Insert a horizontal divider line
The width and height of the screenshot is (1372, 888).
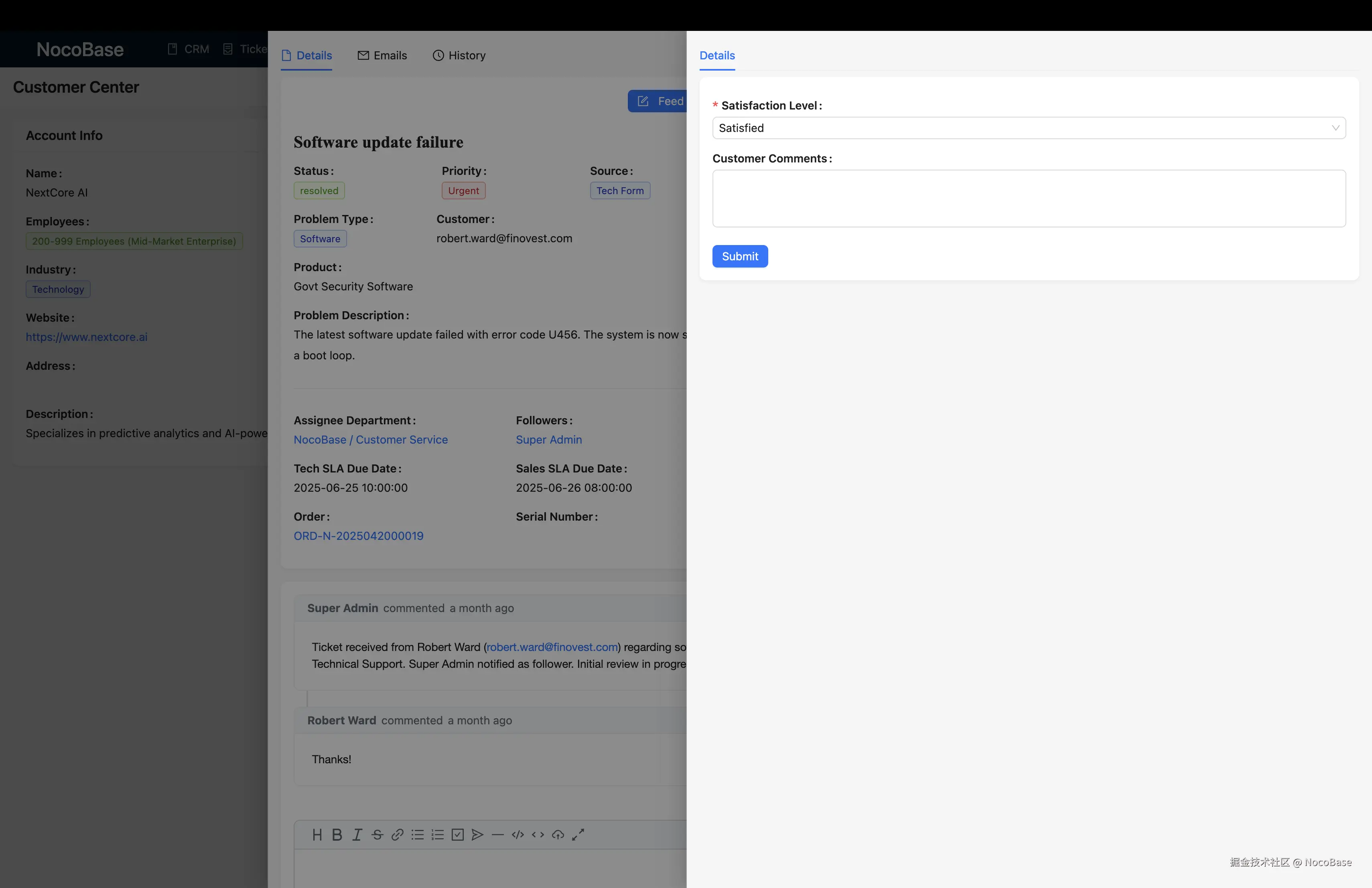tap(497, 834)
